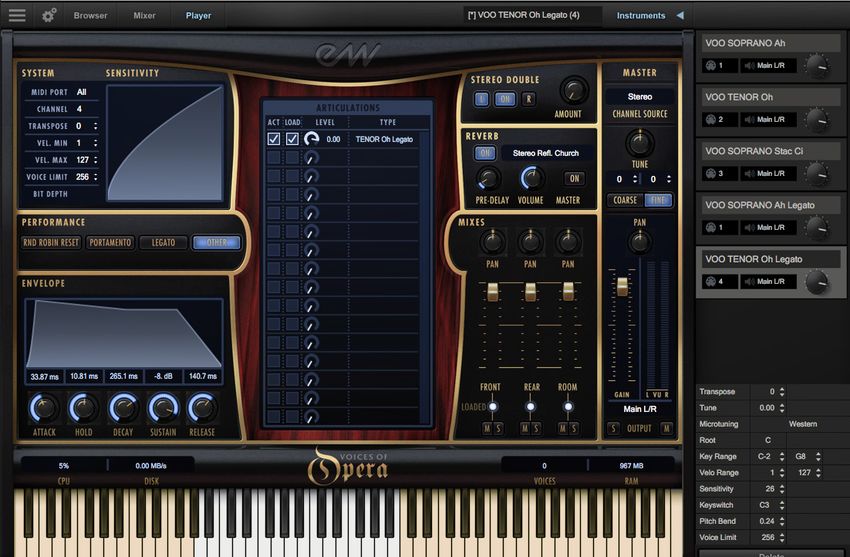
Task: Click the master Gain fader
Action: click(622, 287)
